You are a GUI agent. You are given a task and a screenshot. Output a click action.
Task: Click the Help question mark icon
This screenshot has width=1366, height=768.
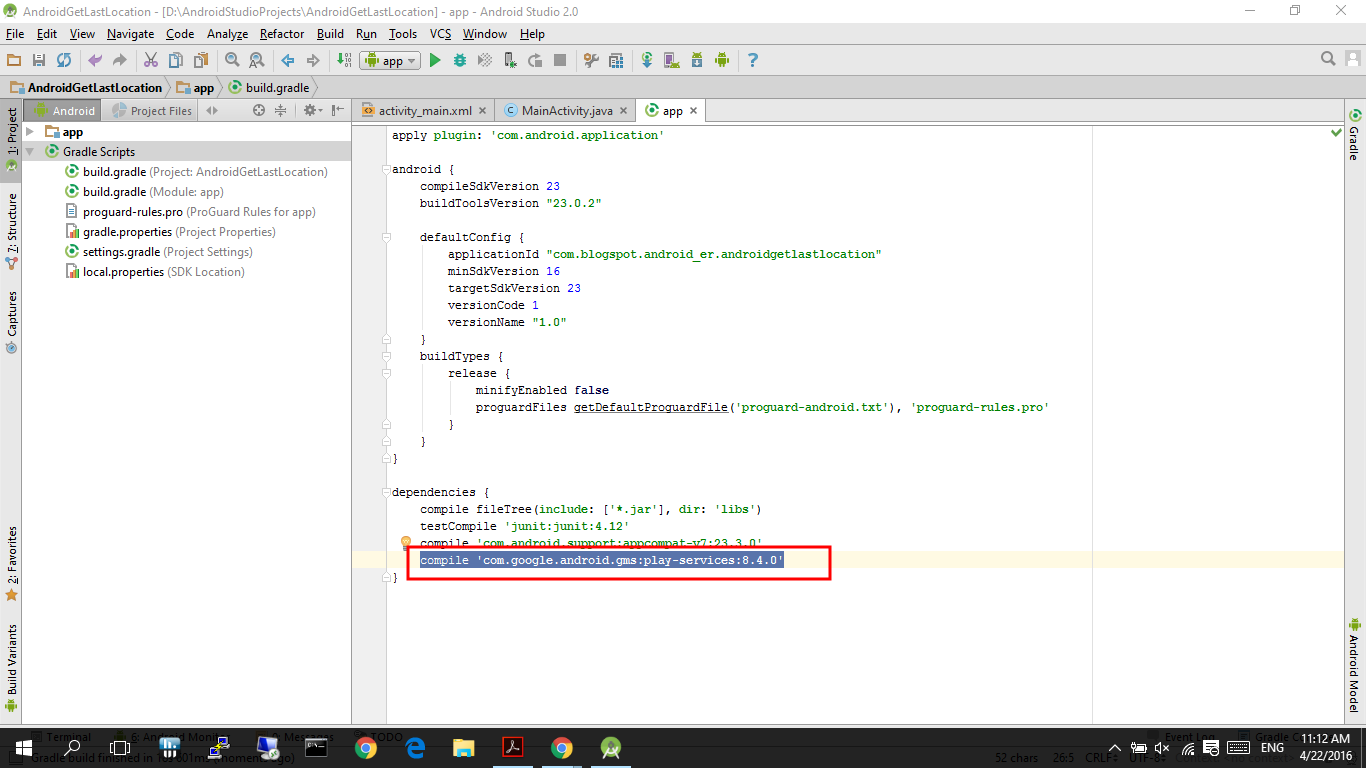pos(753,60)
